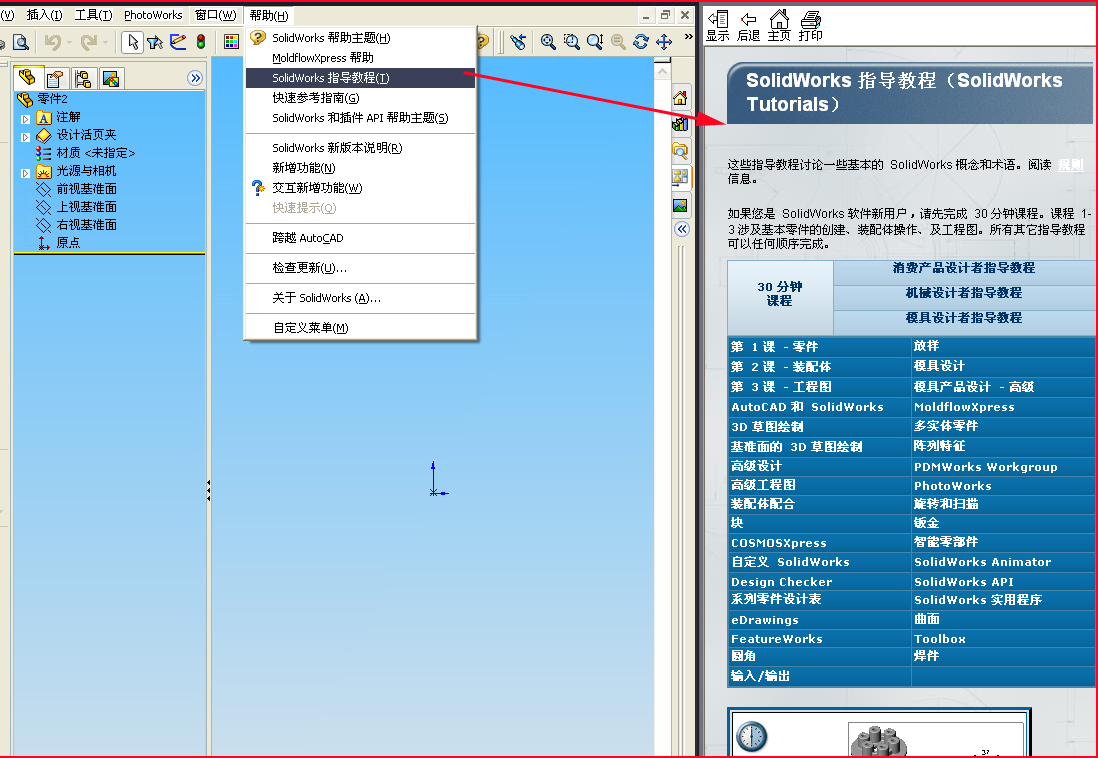Click the Redo arrow icon
Image resolution: width=1098 pixels, height=758 pixels.
pos(88,43)
